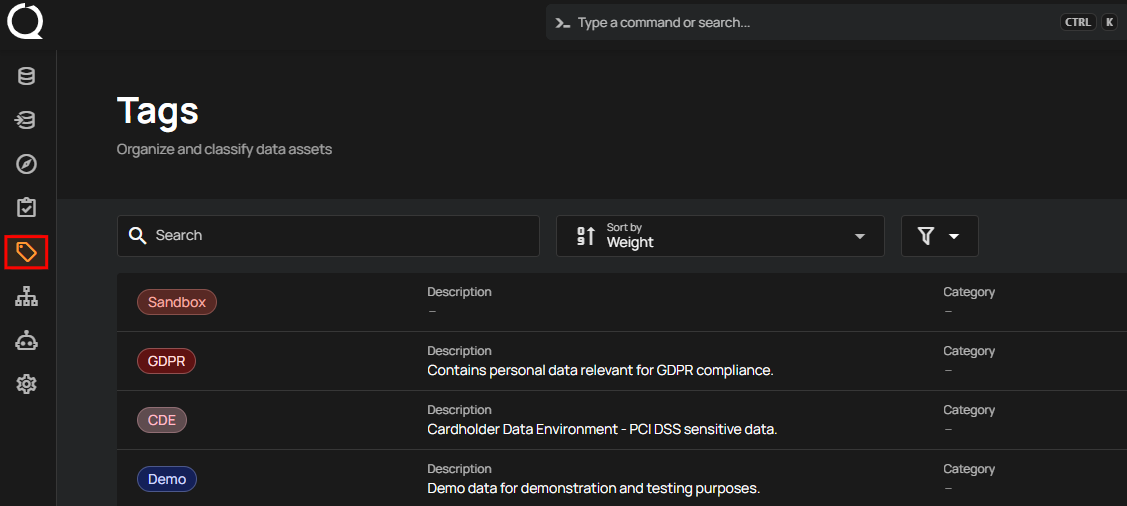Open the datastores database icon in sidebar
Image resolution: width=1127 pixels, height=506 pixels.
(x=27, y=76)
